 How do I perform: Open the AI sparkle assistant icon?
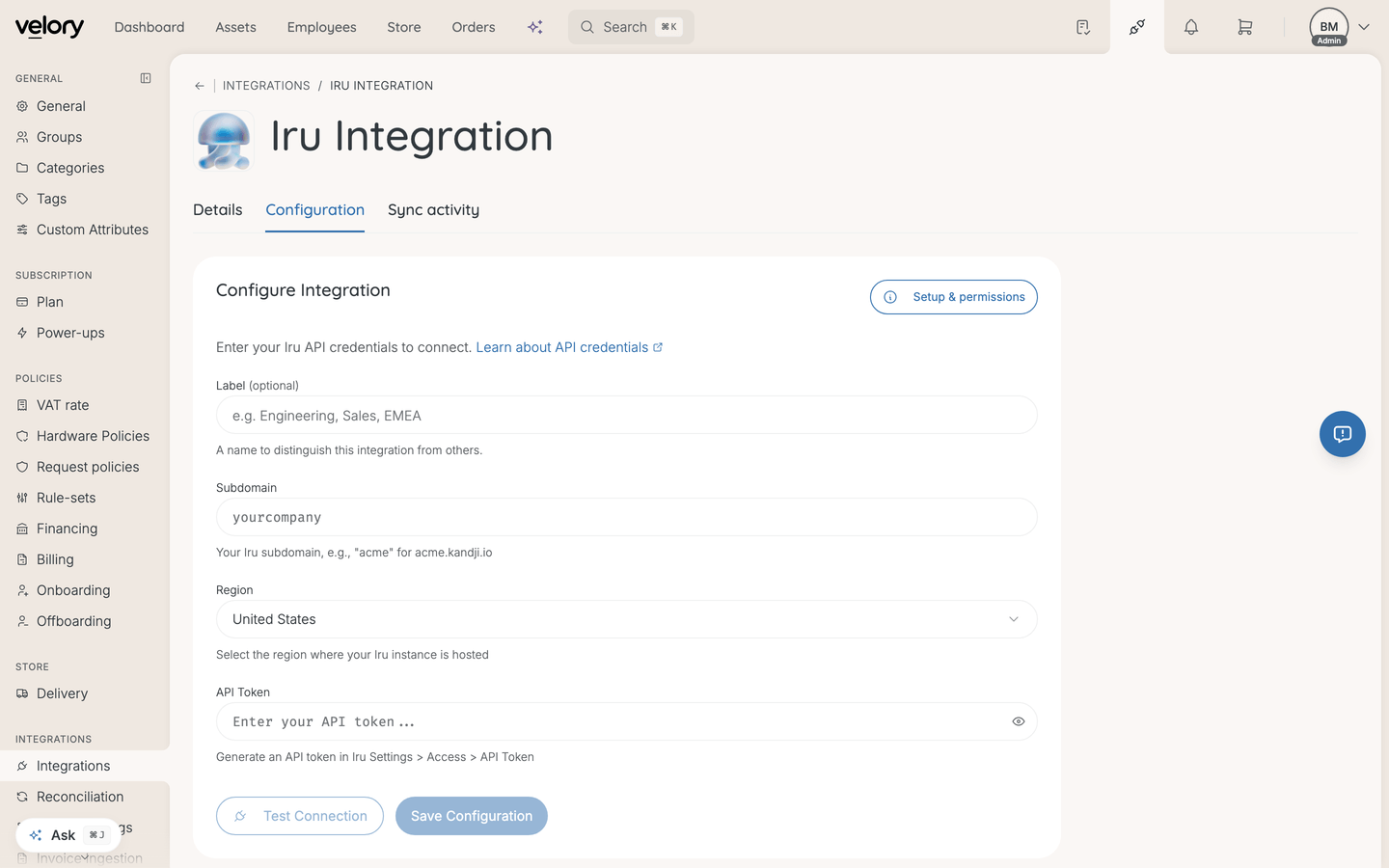[535, 27]
